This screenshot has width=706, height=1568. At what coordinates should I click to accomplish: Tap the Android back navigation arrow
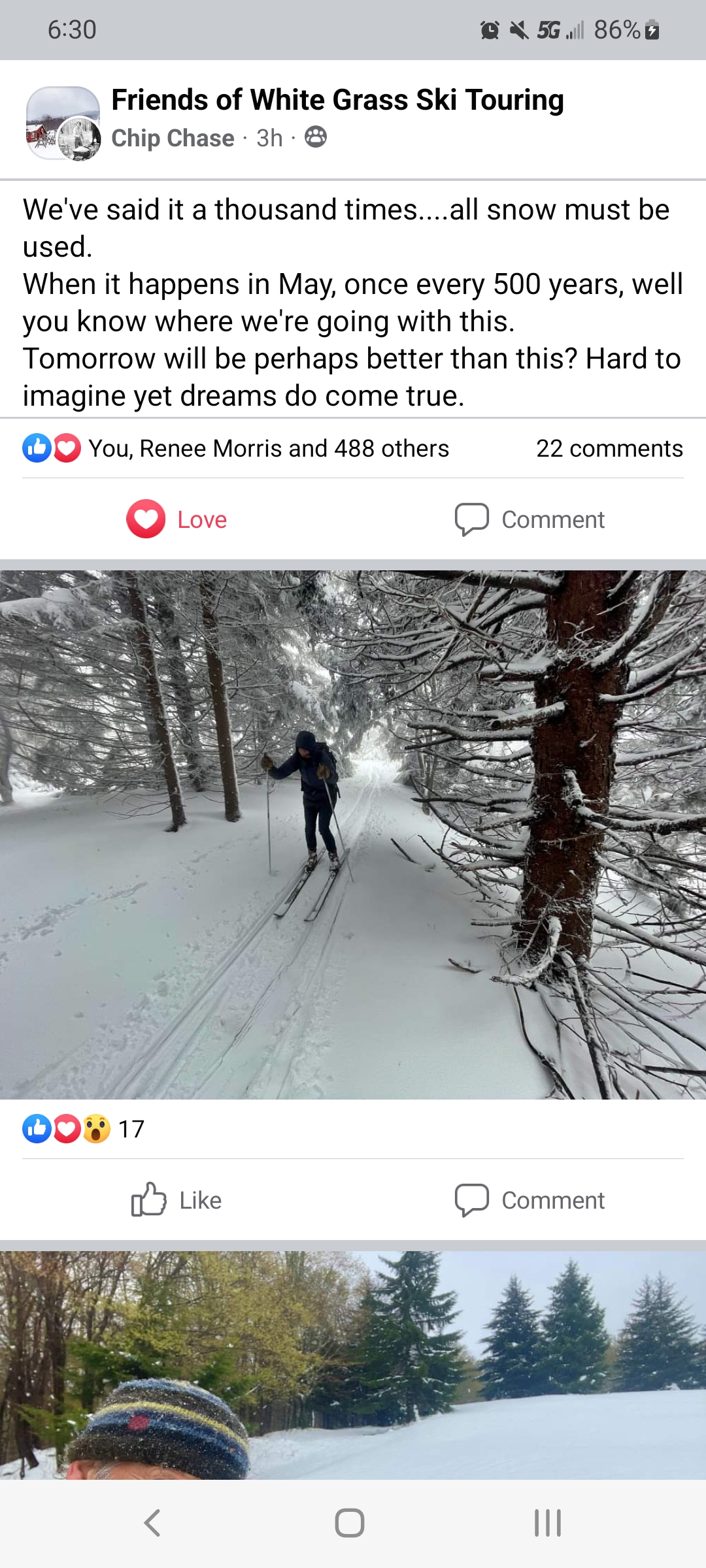(152, 1523)
